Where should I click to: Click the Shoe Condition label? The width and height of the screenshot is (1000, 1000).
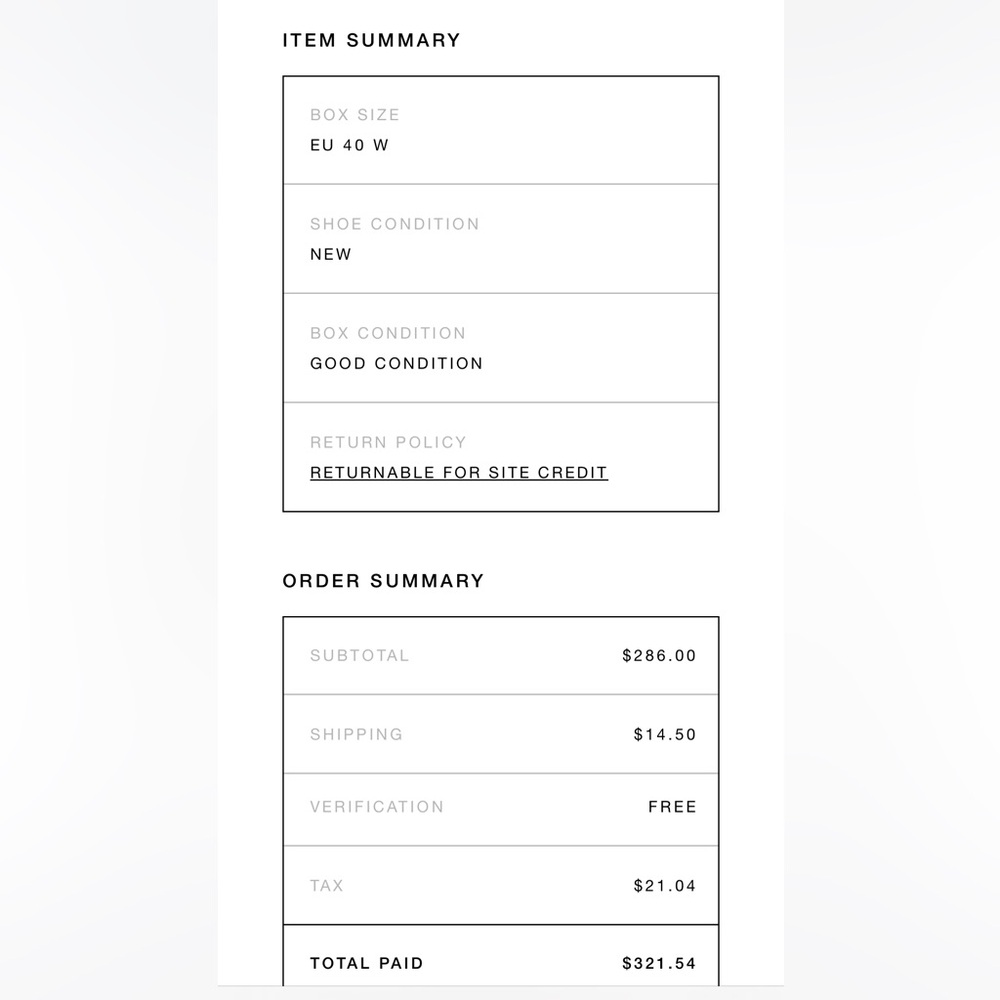click(x=394, y=224)
